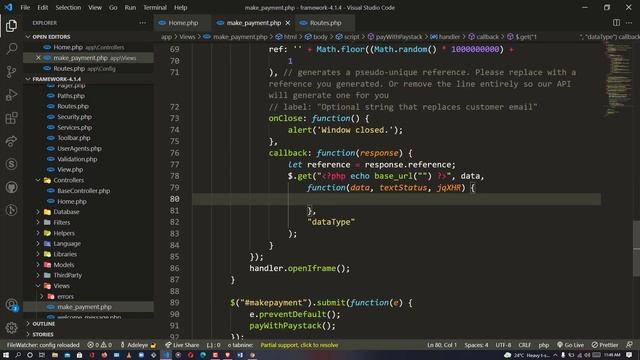The height and width of the screenshot is (360, 640).
Task: Open the circled S icon in the activity bar
Action: pyautogui.click(x=11, y=164)
